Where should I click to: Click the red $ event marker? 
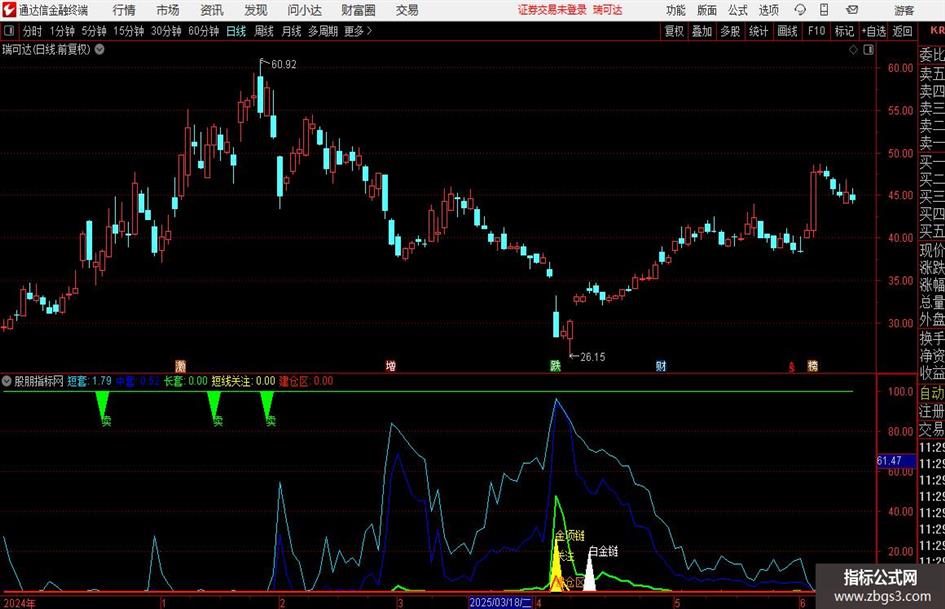791,367
